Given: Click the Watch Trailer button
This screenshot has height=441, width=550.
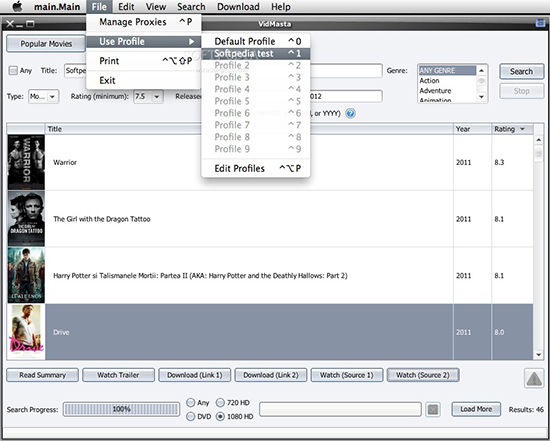Looking at the screenshot, I should [x=118, y=375].
